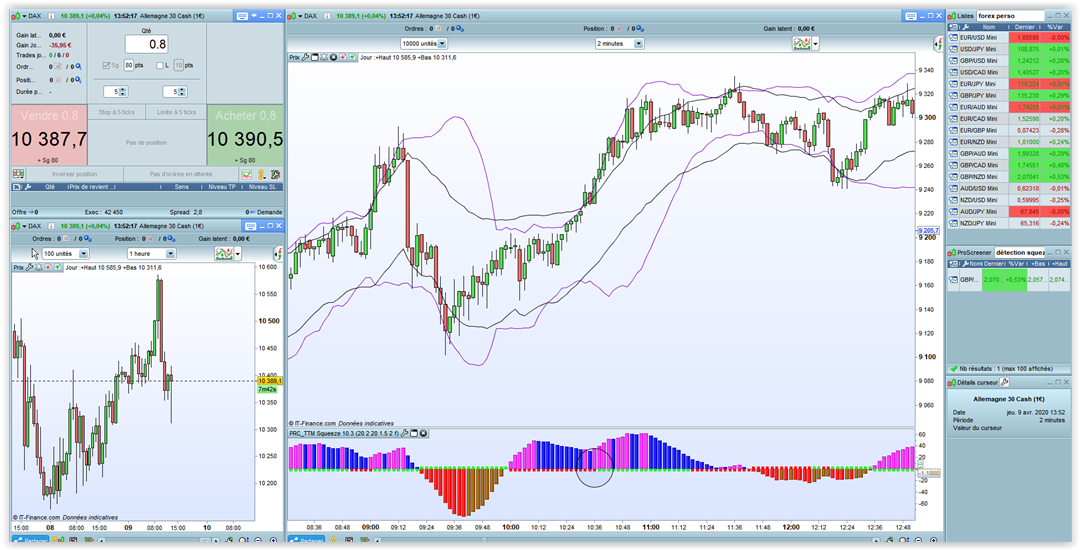Click the 80 pts stop distance field
Viewport: 1080px width, 550px height.
[x=129, y=65]
